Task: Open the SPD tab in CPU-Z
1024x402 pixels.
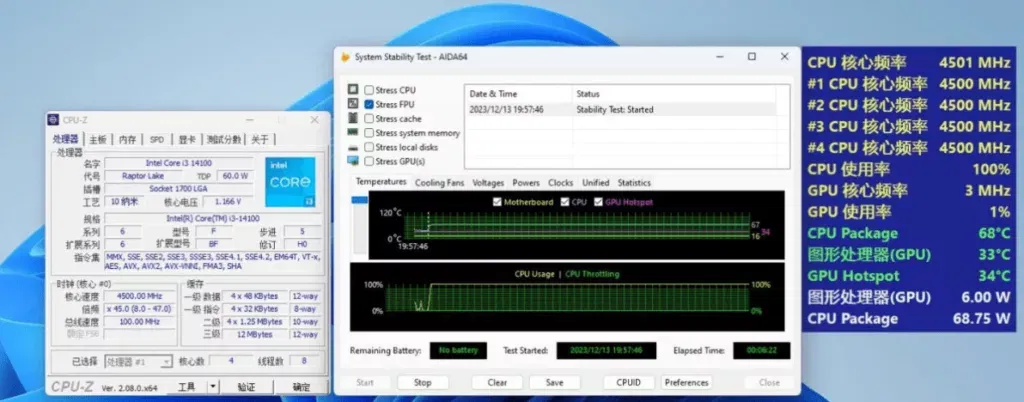Action: [157, 140]
